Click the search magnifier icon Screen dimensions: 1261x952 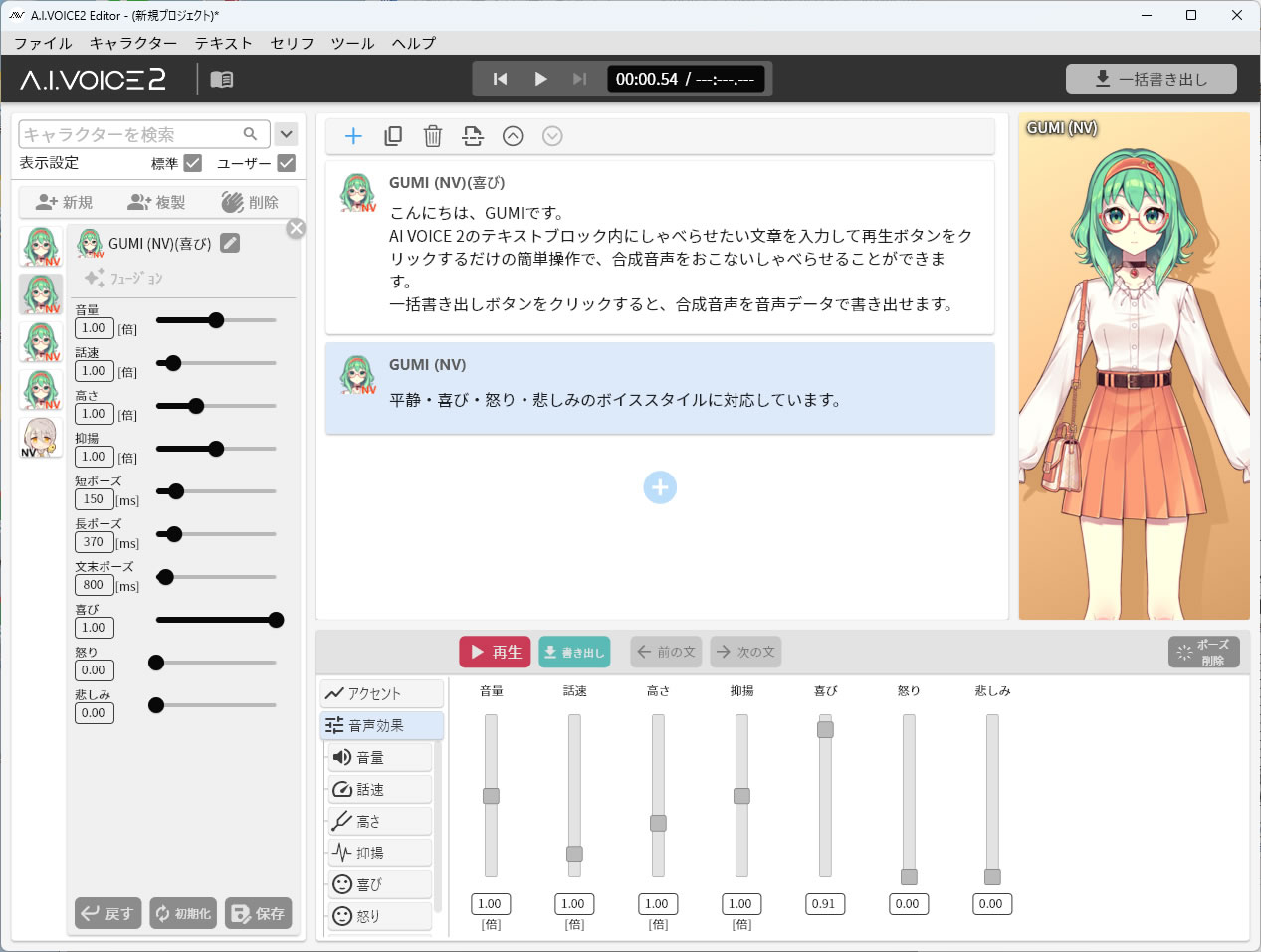251,134
